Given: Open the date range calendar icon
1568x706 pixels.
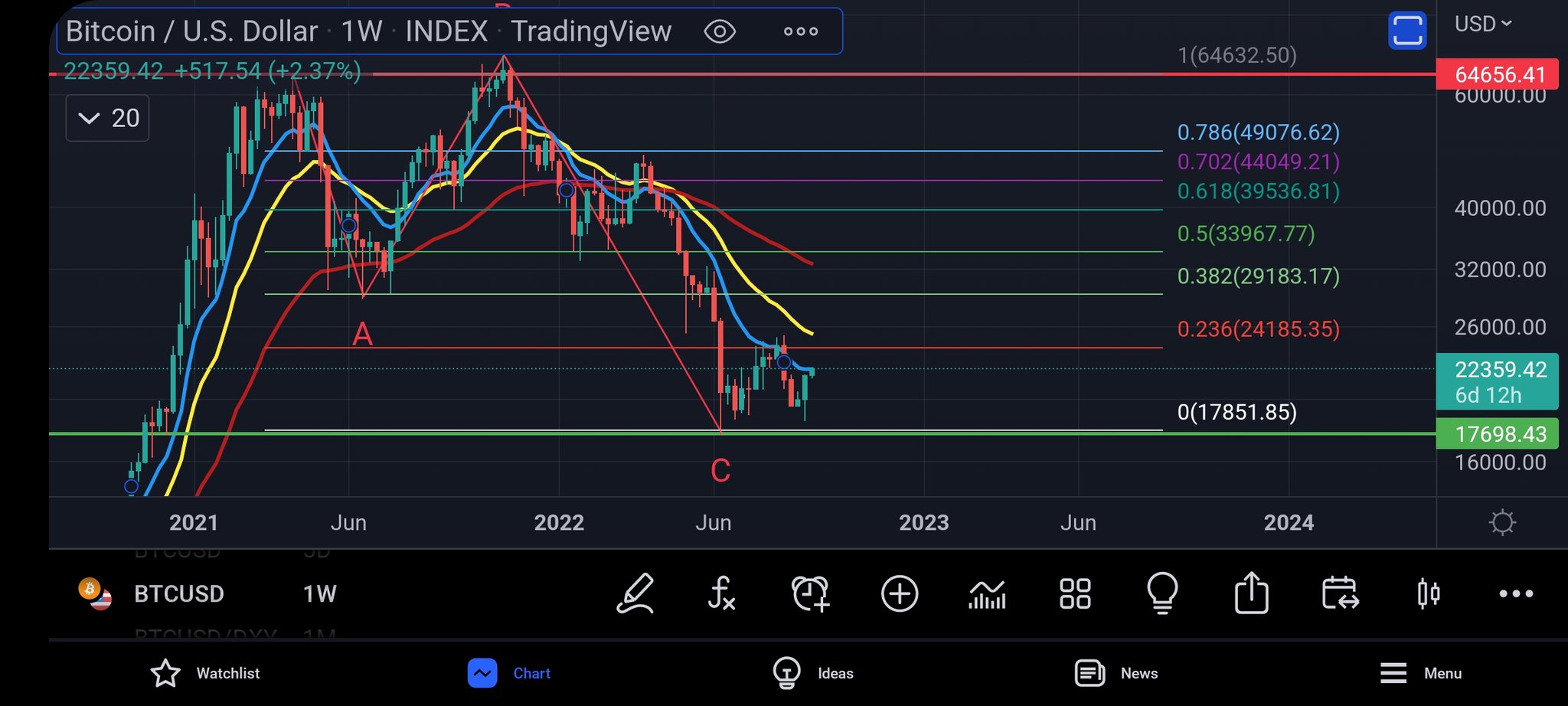Looking at the screenshot, I should pos(1341,593).
